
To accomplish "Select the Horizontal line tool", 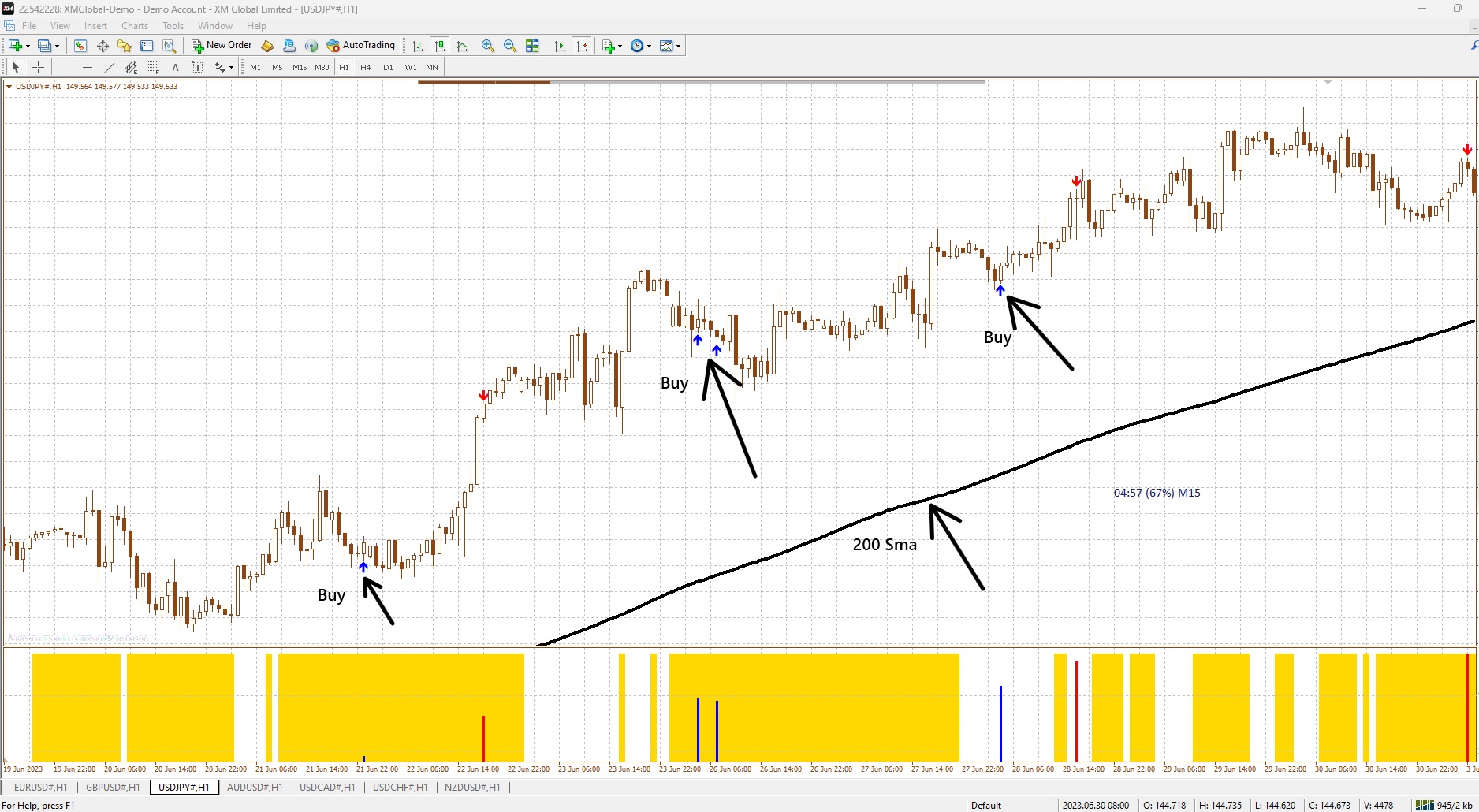I will (x=87, y=67).
